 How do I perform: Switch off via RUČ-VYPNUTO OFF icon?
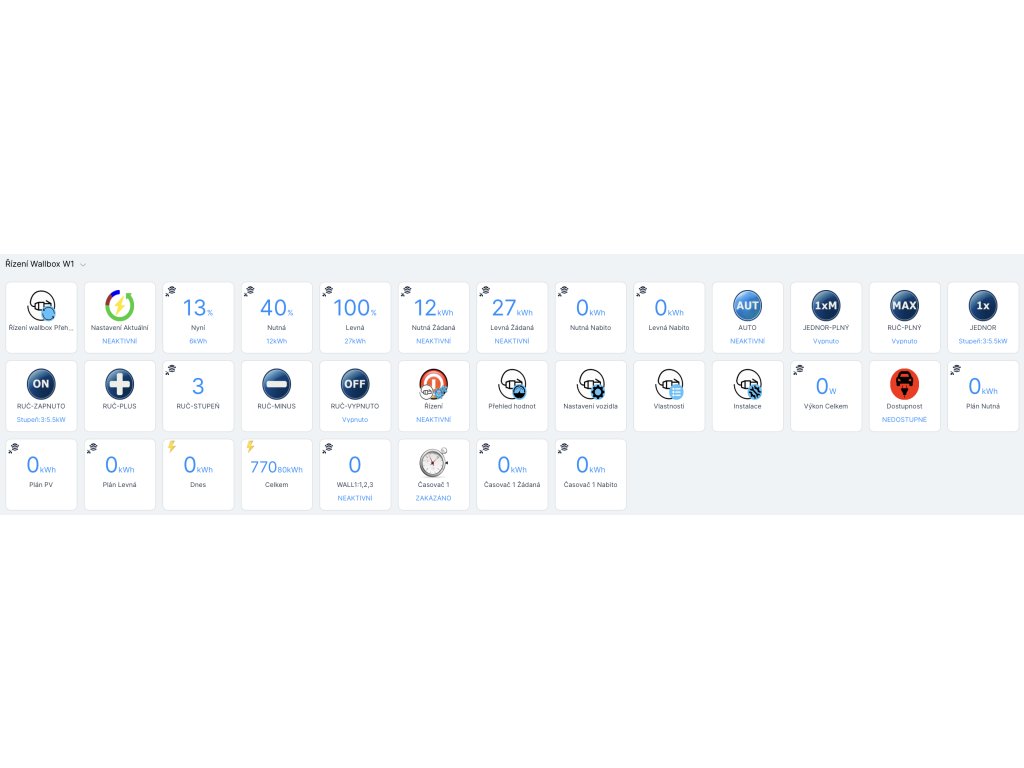(x=355, y=384)
